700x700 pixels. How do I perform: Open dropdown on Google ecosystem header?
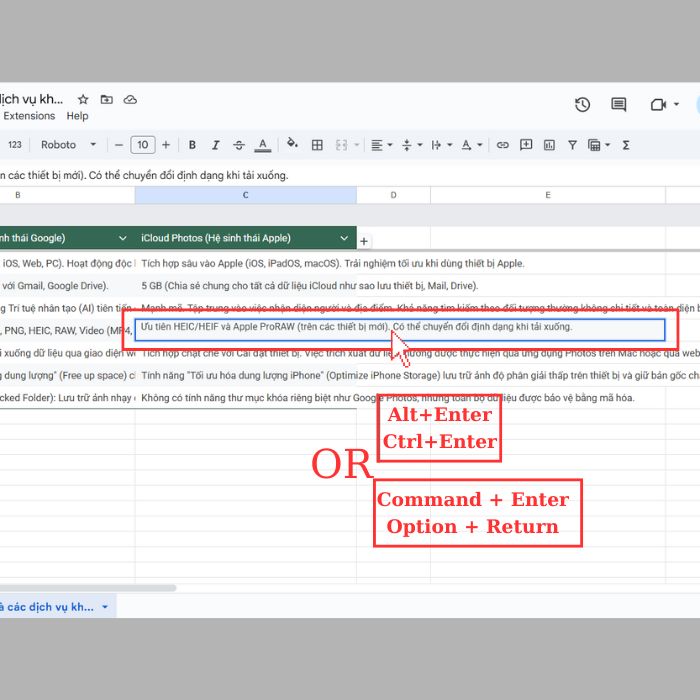click(x=122, y=238)
